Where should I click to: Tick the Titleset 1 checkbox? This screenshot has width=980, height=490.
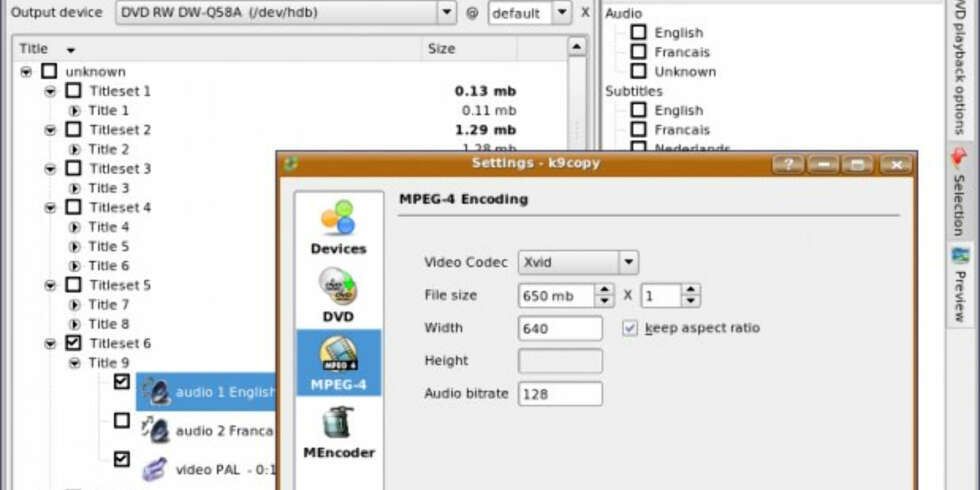[73, 91]
